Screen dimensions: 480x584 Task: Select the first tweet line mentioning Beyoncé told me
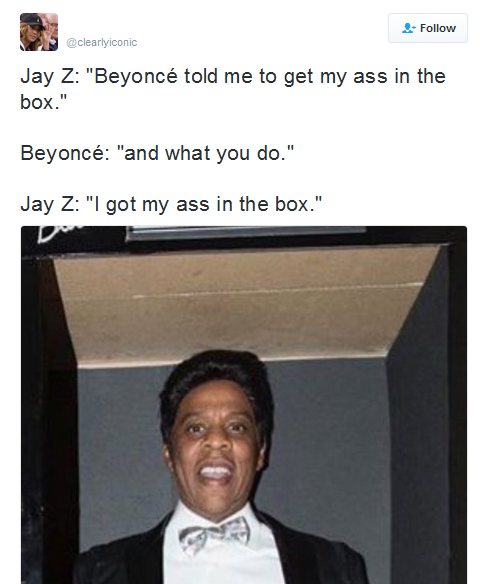pyautogui.click(x=233, y=77)
